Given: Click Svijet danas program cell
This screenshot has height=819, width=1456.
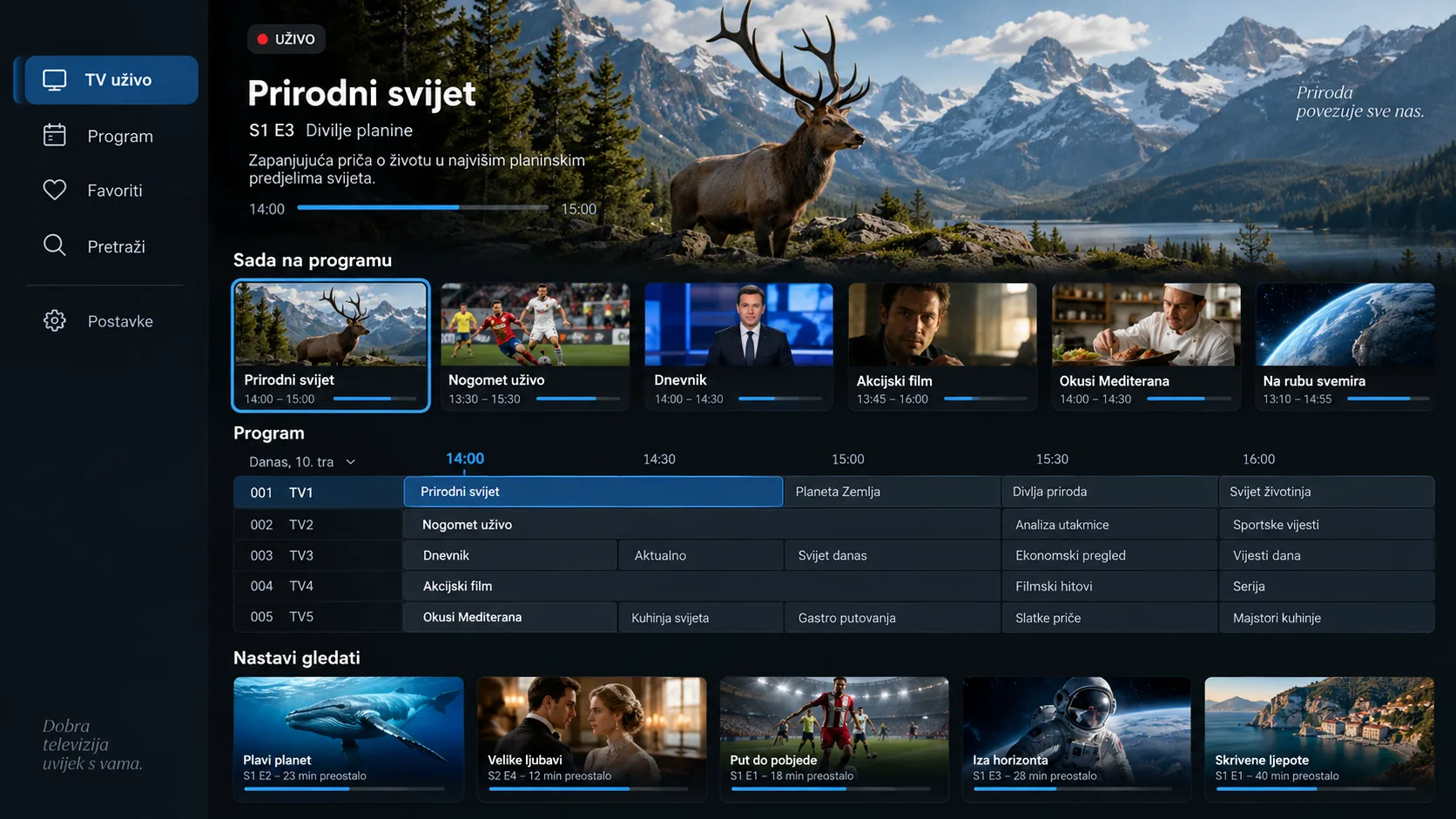Looking at the screenshot, I should (892, 555).
